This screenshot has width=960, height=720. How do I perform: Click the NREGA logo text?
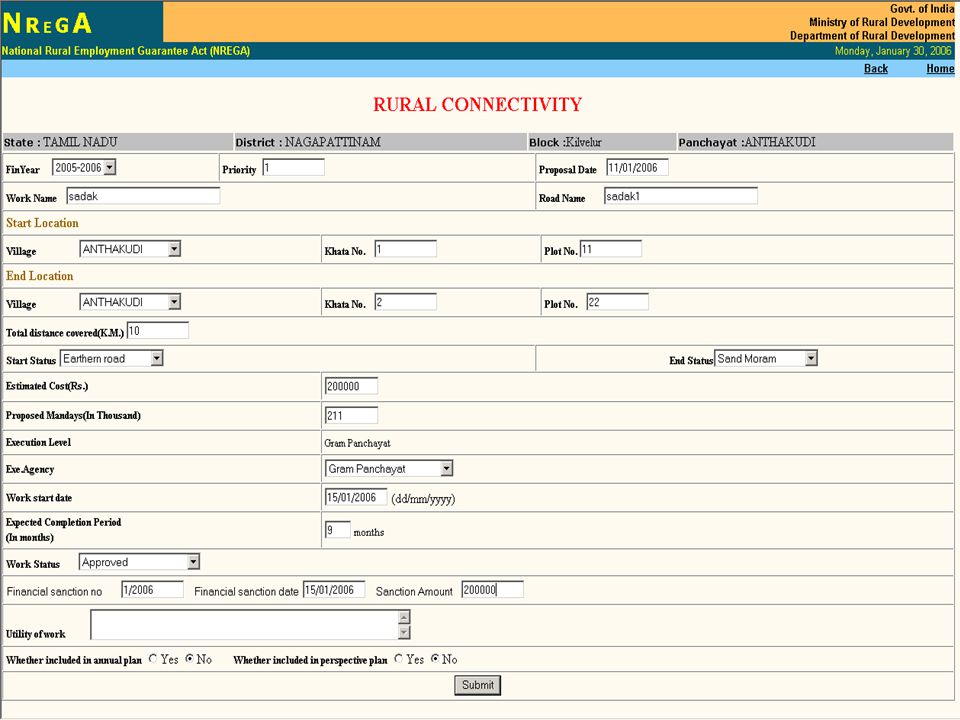(x=47, y=23)
